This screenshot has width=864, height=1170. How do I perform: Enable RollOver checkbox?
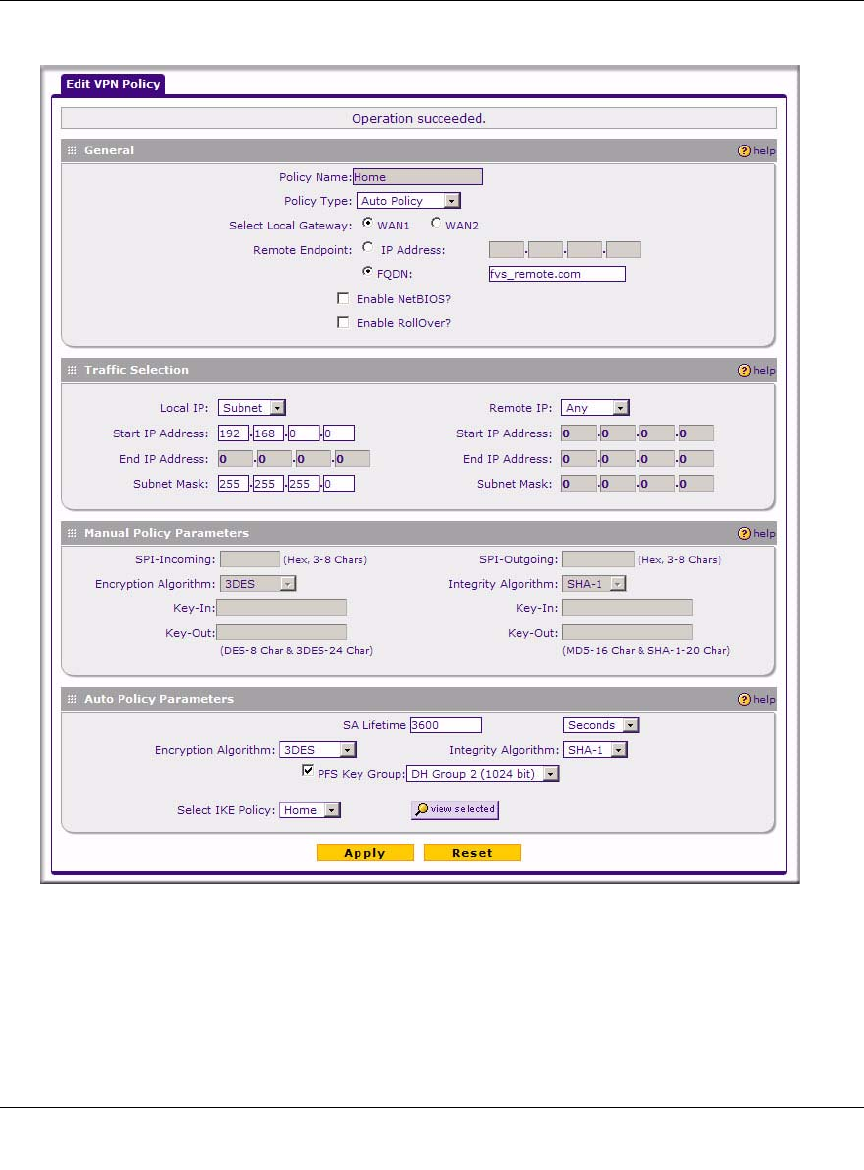pyautogui.click(x=343, y=322)
